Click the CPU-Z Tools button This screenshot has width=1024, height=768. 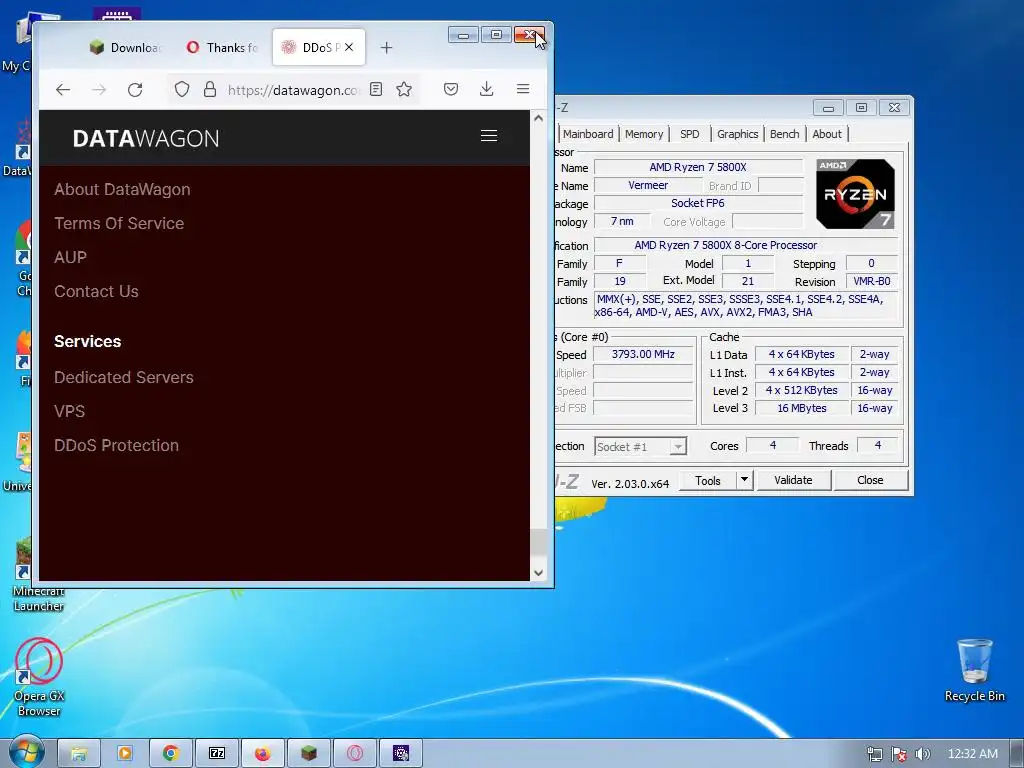pyautogui.click(x=708, y=481)
